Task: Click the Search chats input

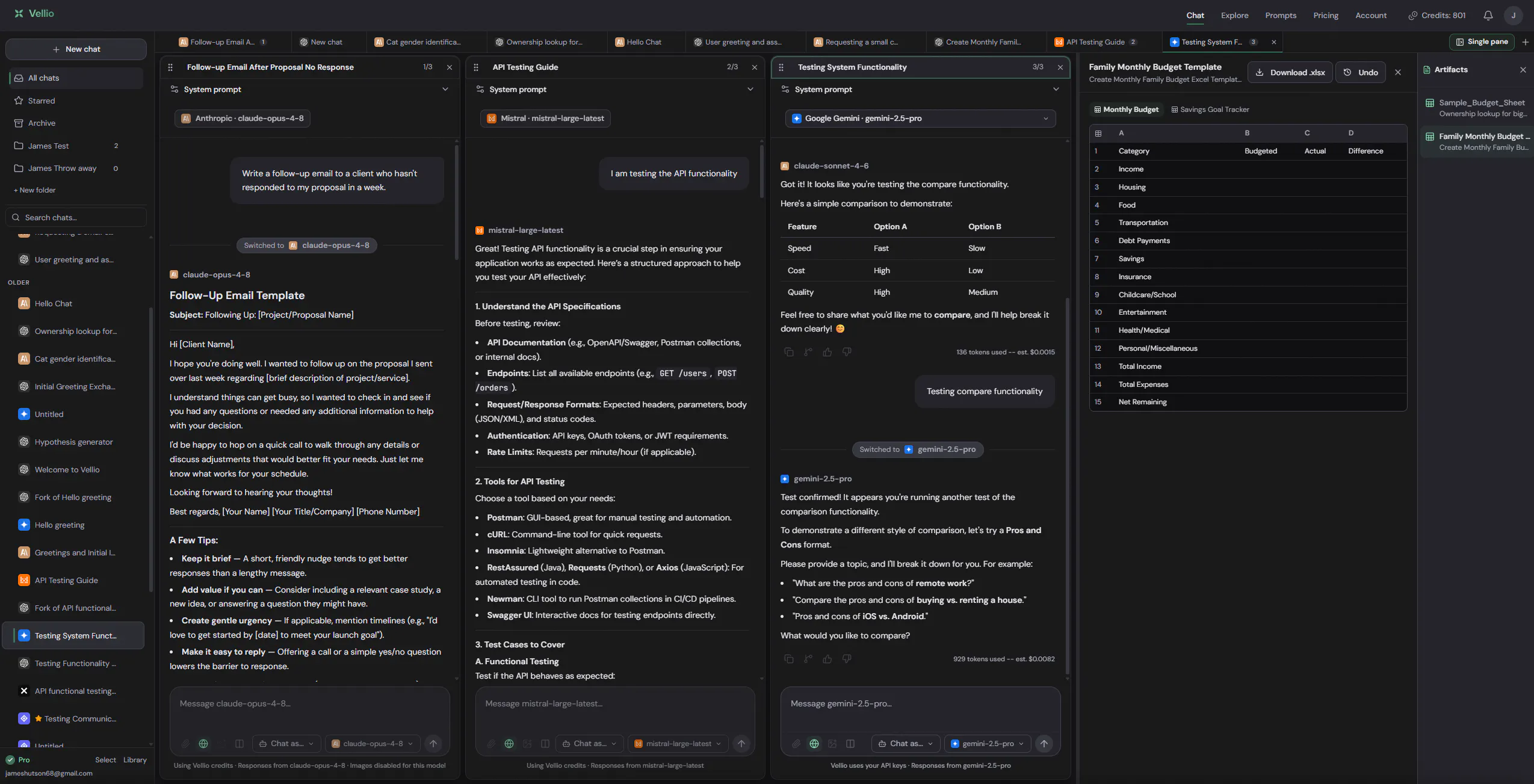Action: [x=76, y=218]
